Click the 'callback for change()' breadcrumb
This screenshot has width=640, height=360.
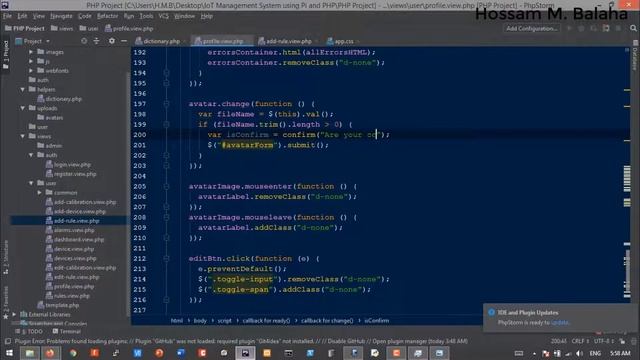[327, 320]
